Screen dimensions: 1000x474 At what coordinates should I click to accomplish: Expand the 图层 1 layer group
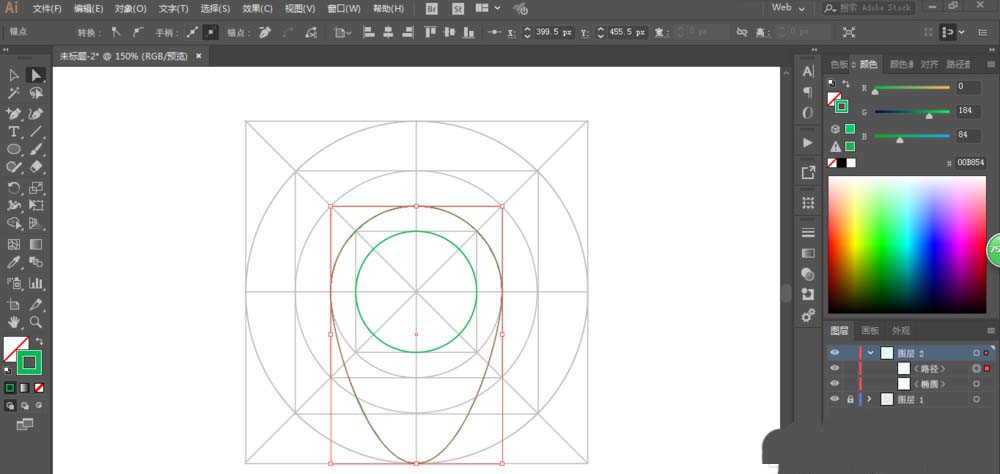868,399
